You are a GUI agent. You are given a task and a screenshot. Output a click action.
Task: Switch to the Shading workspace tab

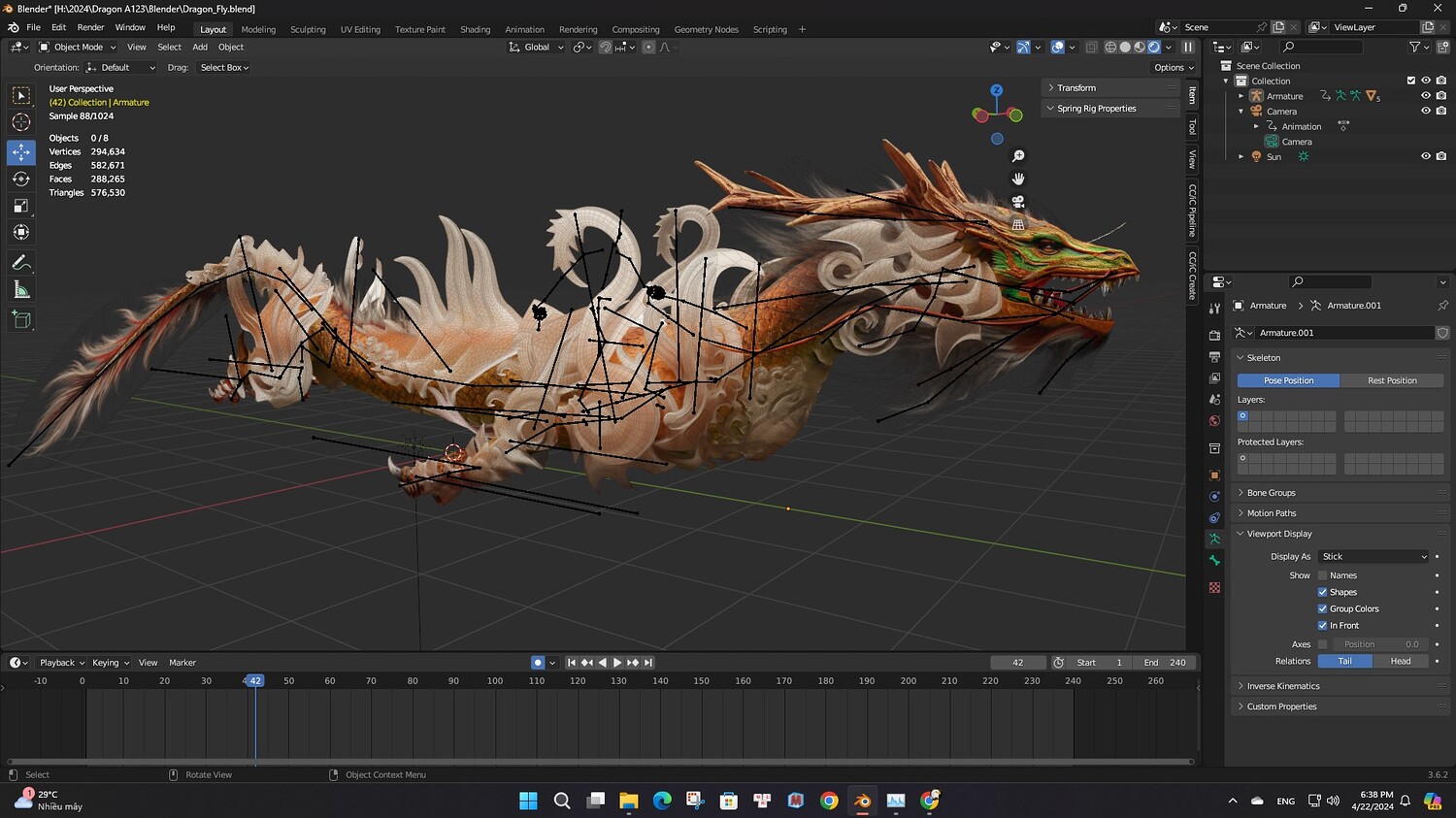click(475, 29)
